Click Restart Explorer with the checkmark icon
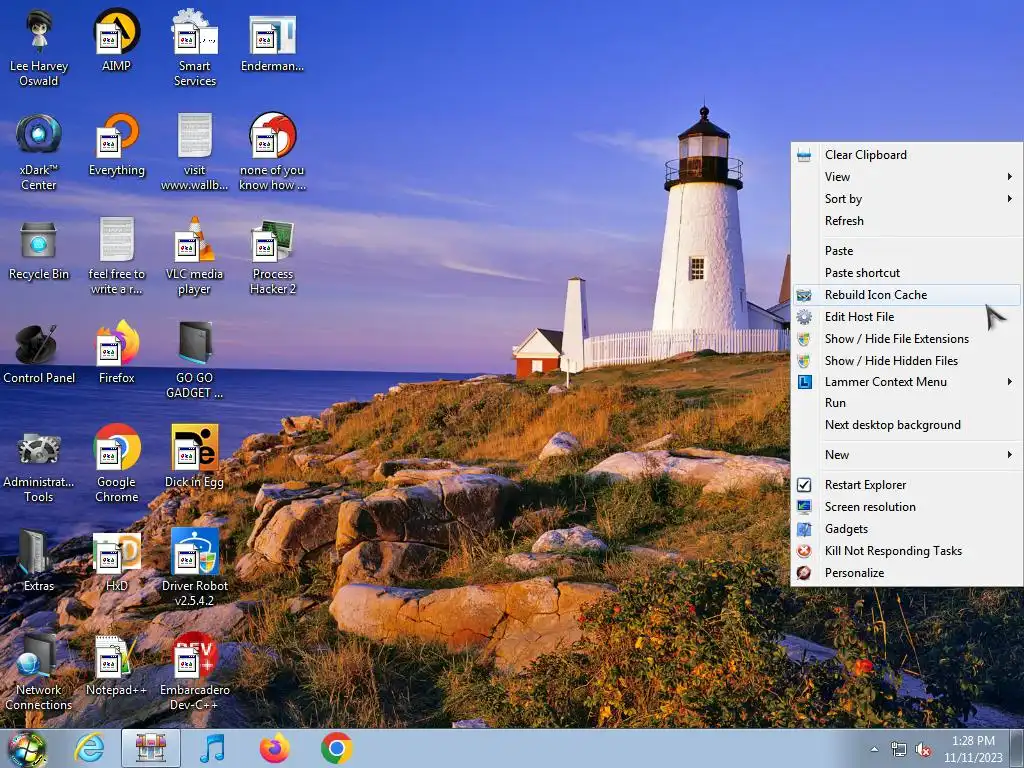Image resolution: width=1024 pixels, height=768 pixels. [907, 485]
